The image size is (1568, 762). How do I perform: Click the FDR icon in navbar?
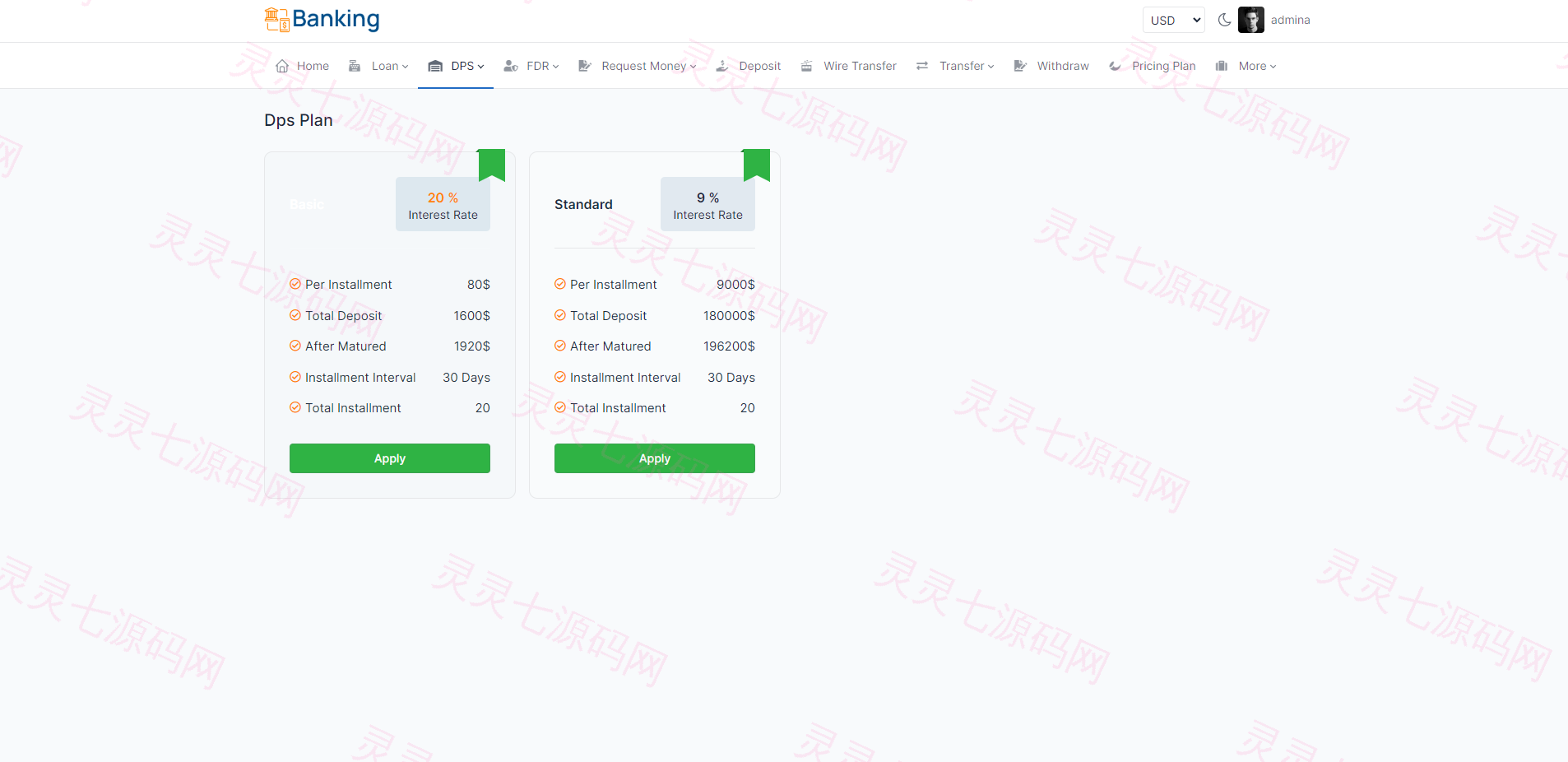click(x=511, y=66)
